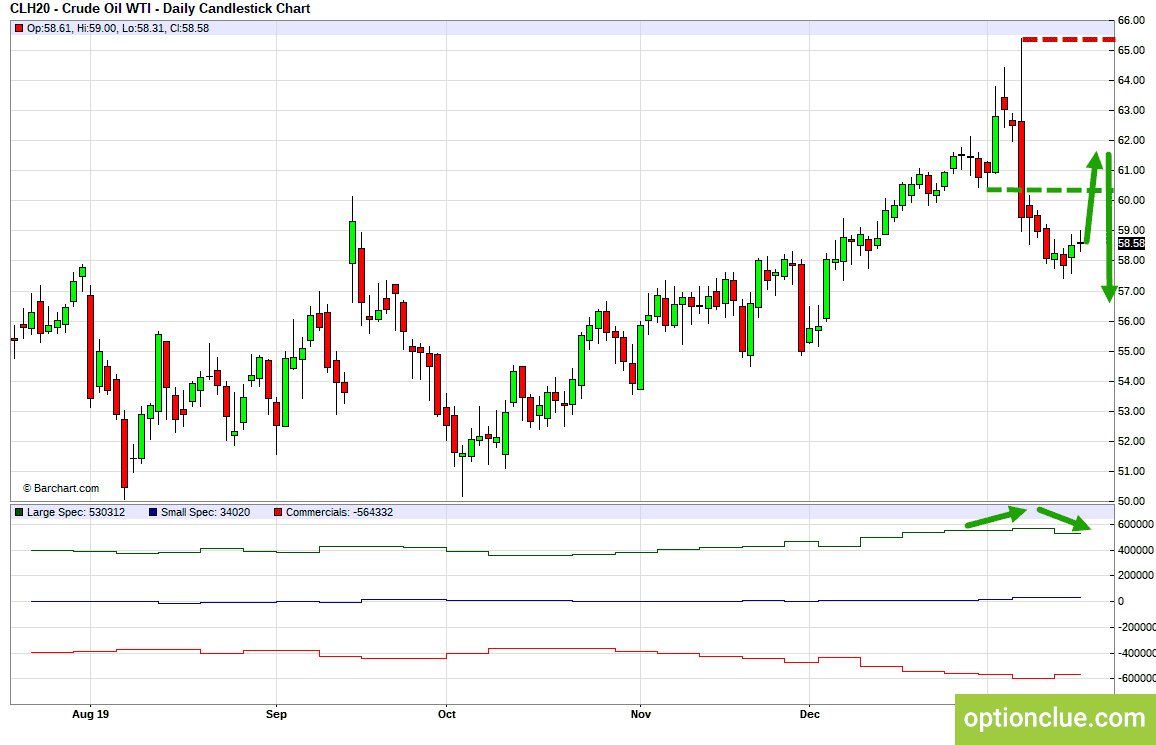Click the red OHLC legend square
This screenshot has height=745, width=1156.
19,29
